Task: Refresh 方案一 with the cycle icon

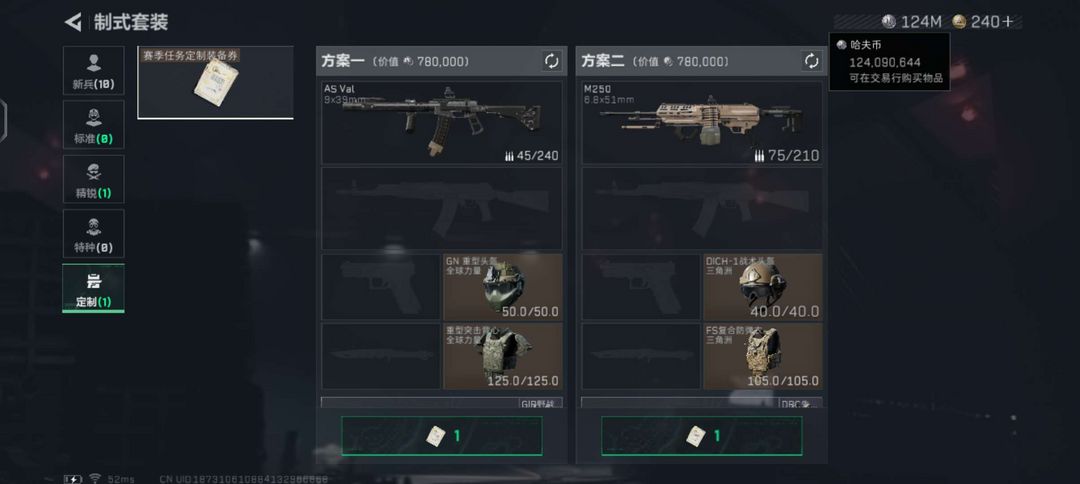Action: click(552, 61)
